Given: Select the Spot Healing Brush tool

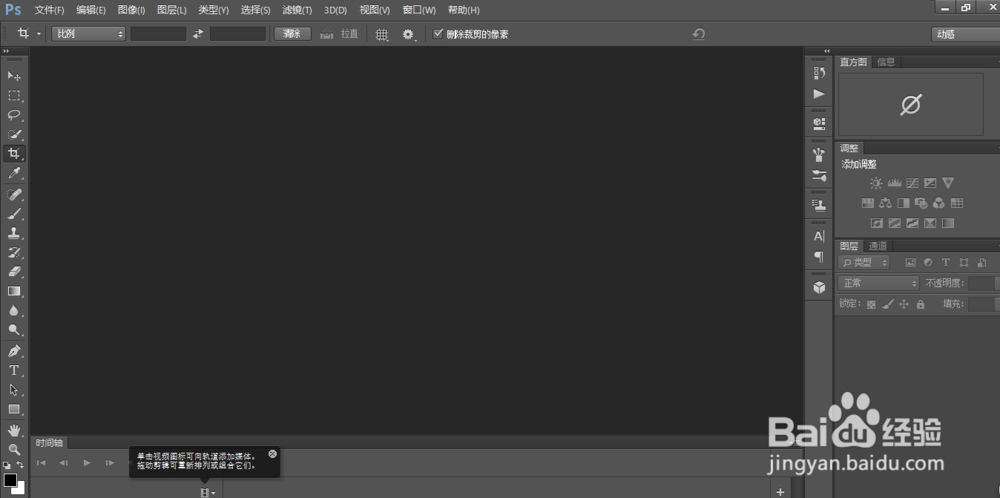Looking at the screenshot, I should point(14,193).
